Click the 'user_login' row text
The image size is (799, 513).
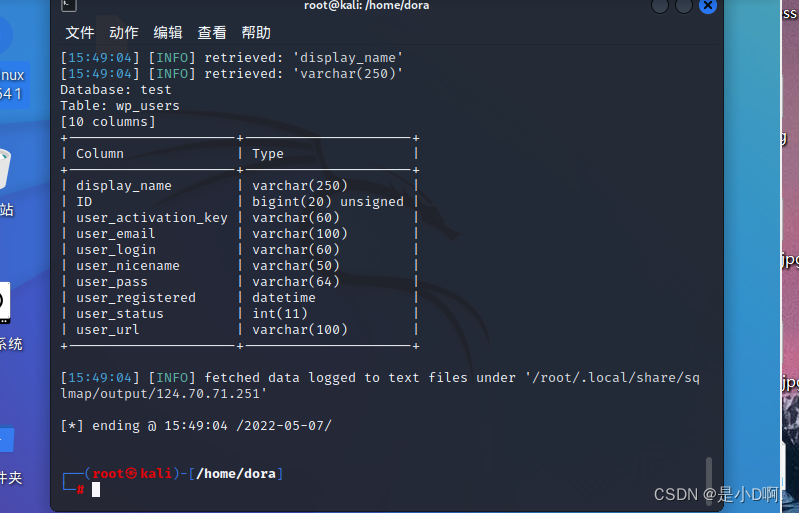[116, 250]
